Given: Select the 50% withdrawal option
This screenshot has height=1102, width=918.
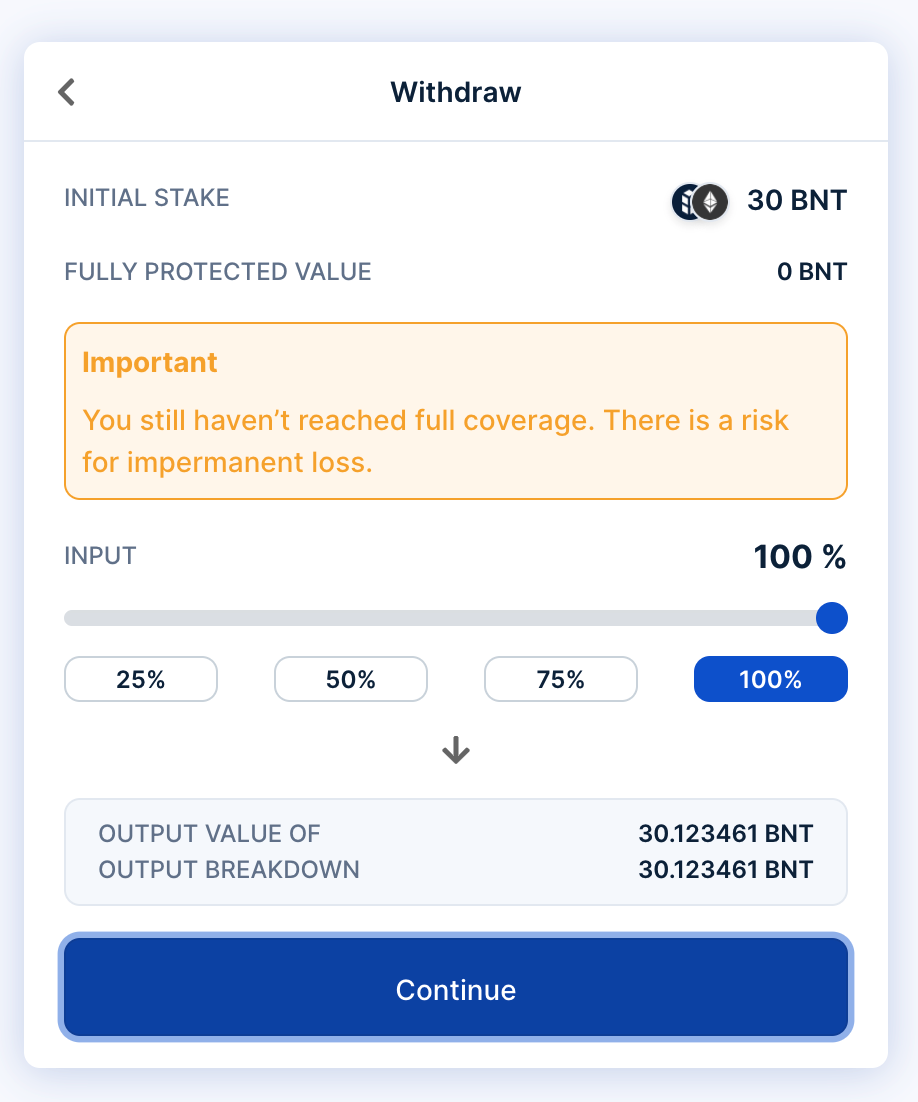Looking at the screenshot, I should click(350, 679).
